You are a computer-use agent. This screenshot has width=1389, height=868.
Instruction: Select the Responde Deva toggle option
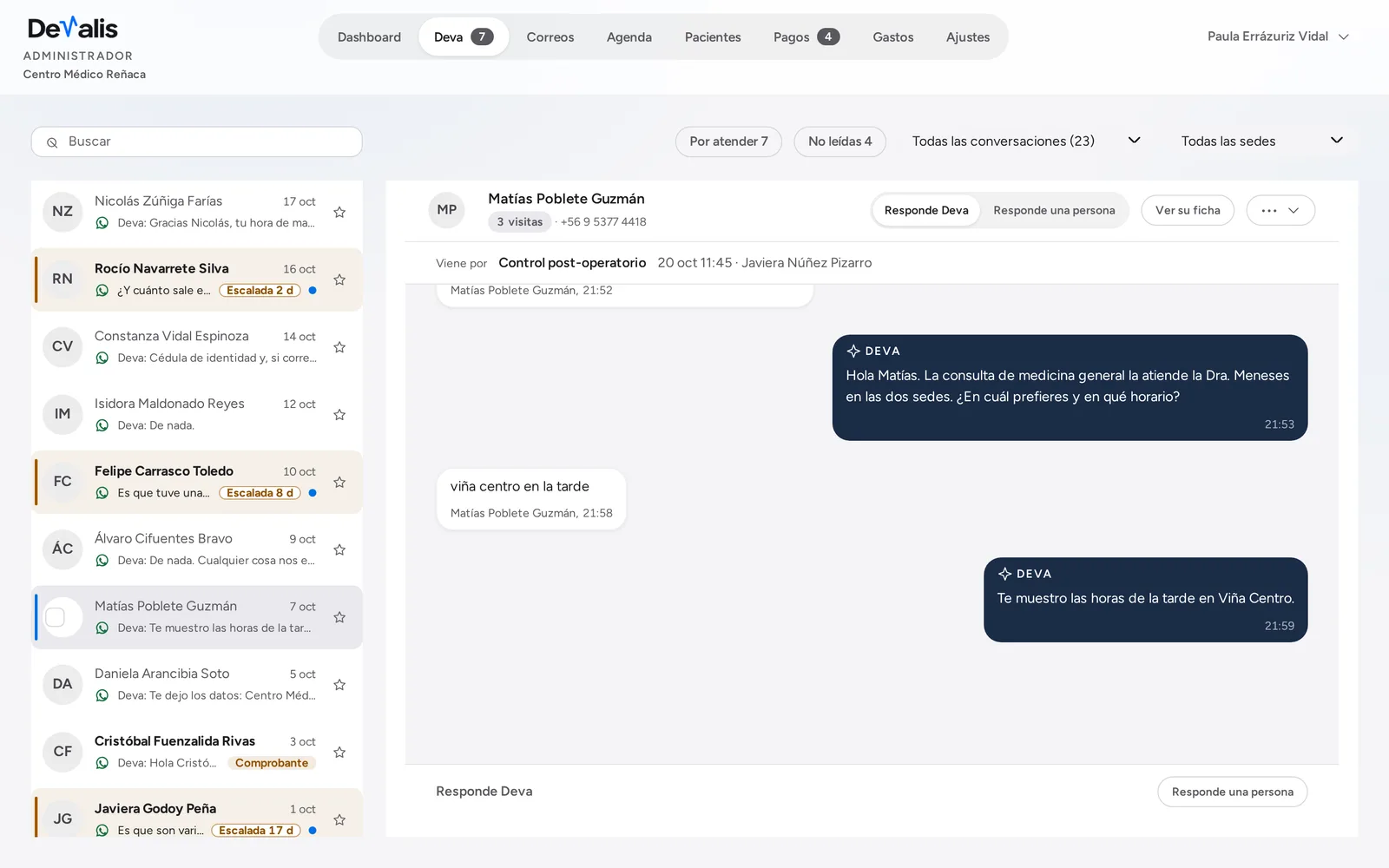tap(926, 210)
